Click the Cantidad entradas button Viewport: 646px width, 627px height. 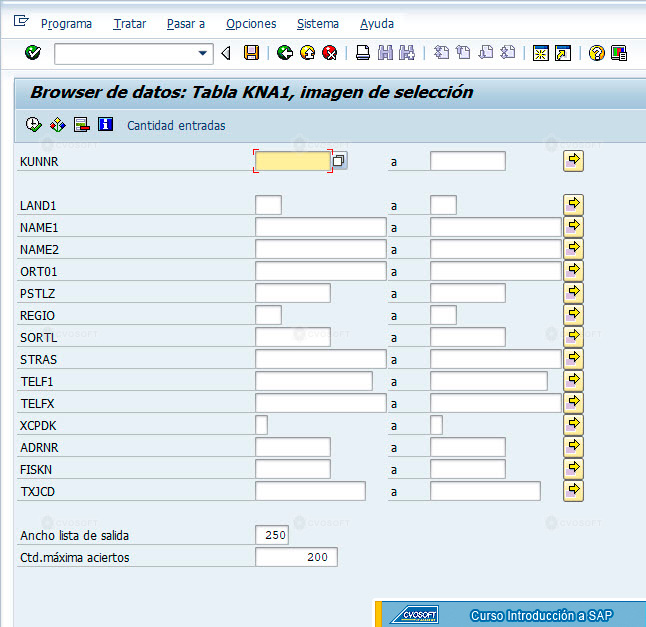176,125
